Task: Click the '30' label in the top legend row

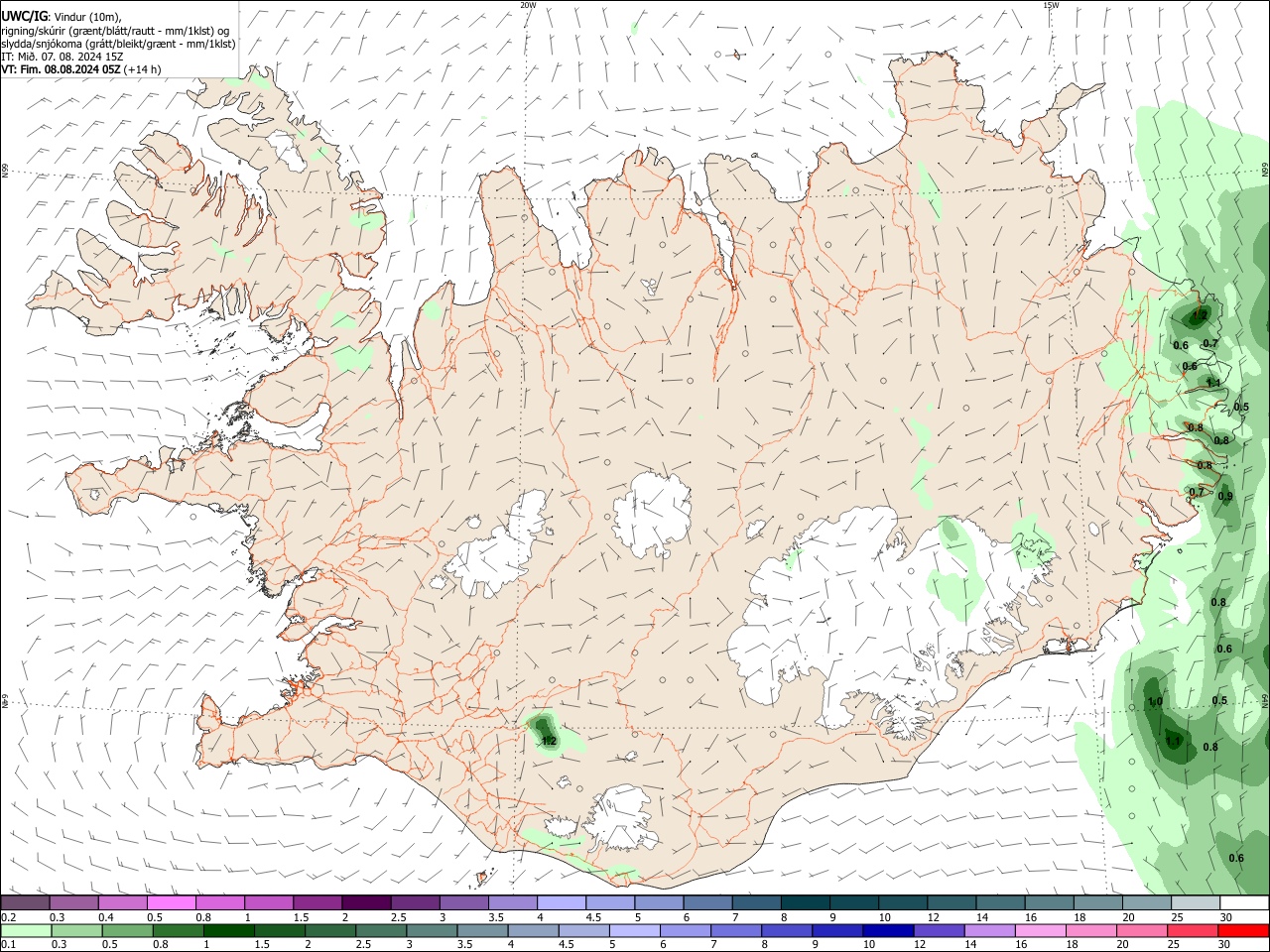Action: click(x=1226, y=917)
